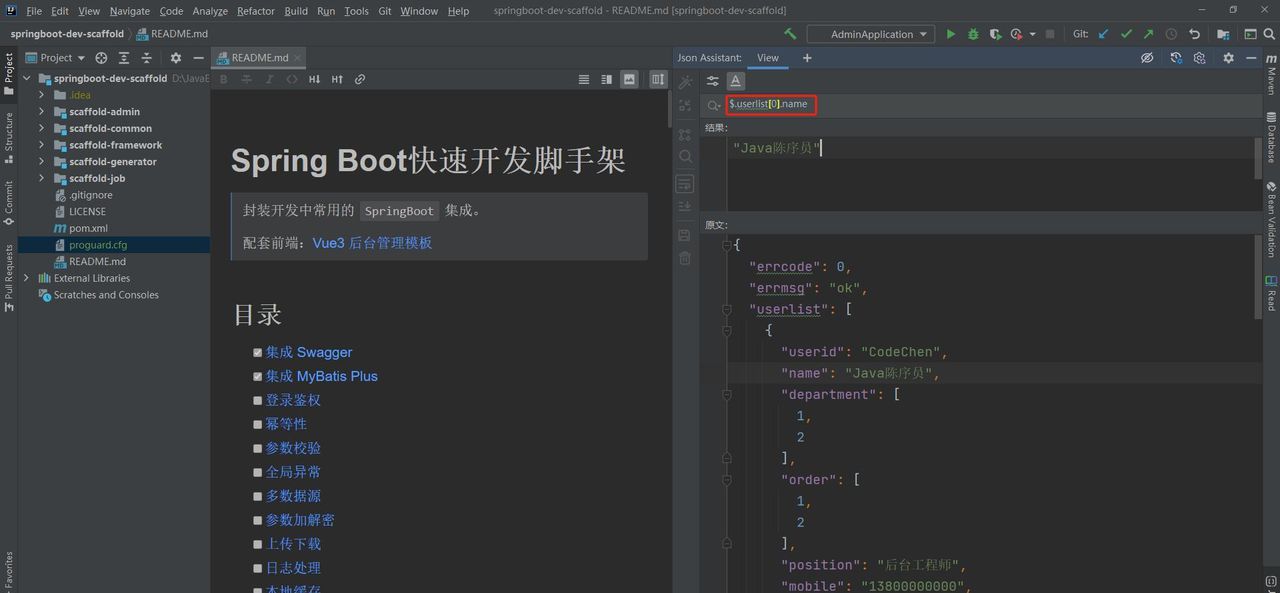Open Search Everywhere with the magnifier icon

coord(1269,33)
